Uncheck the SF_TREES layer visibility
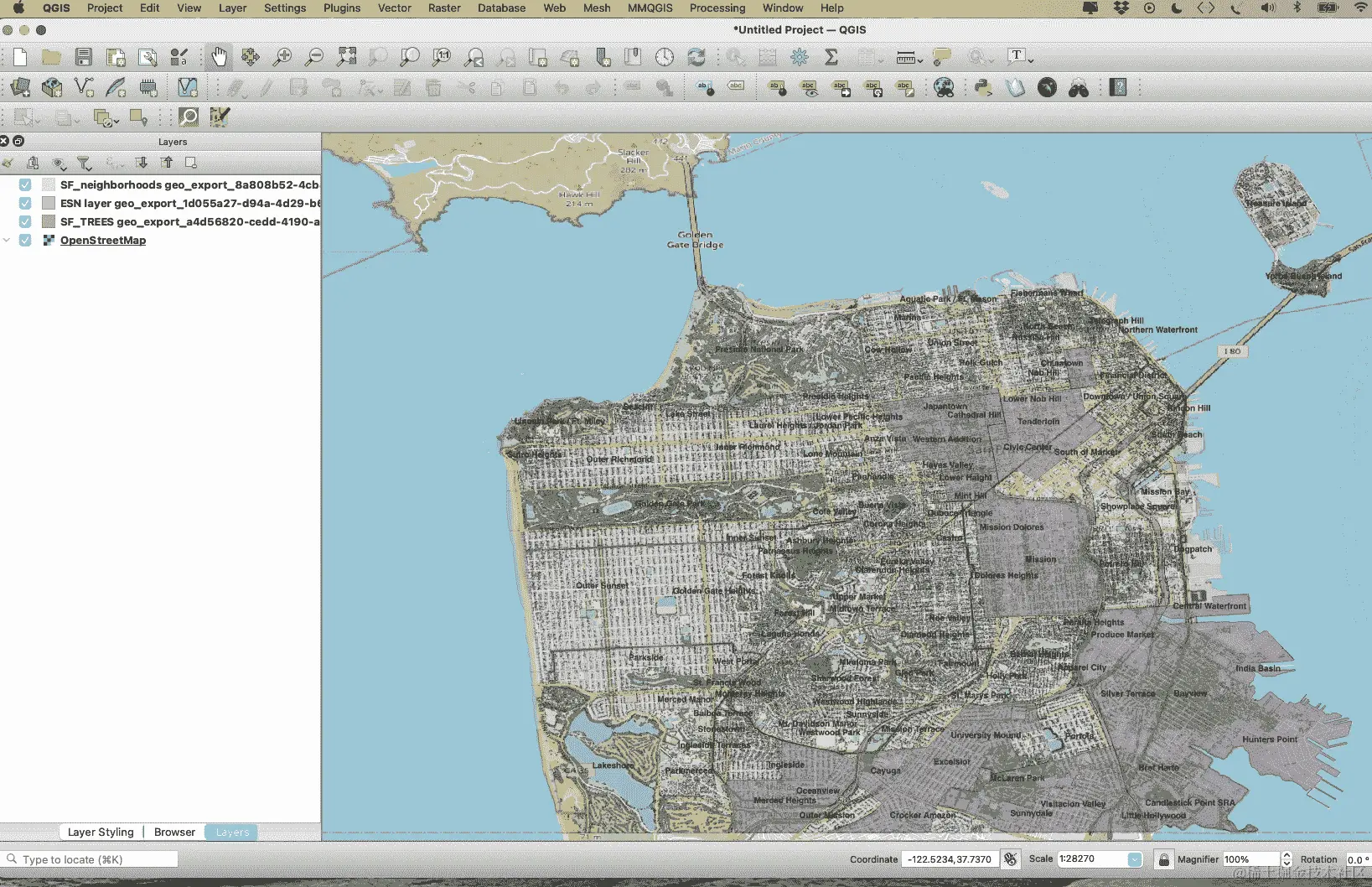The height and width of the screenshot is (887, 1372). tap(25, 222)
